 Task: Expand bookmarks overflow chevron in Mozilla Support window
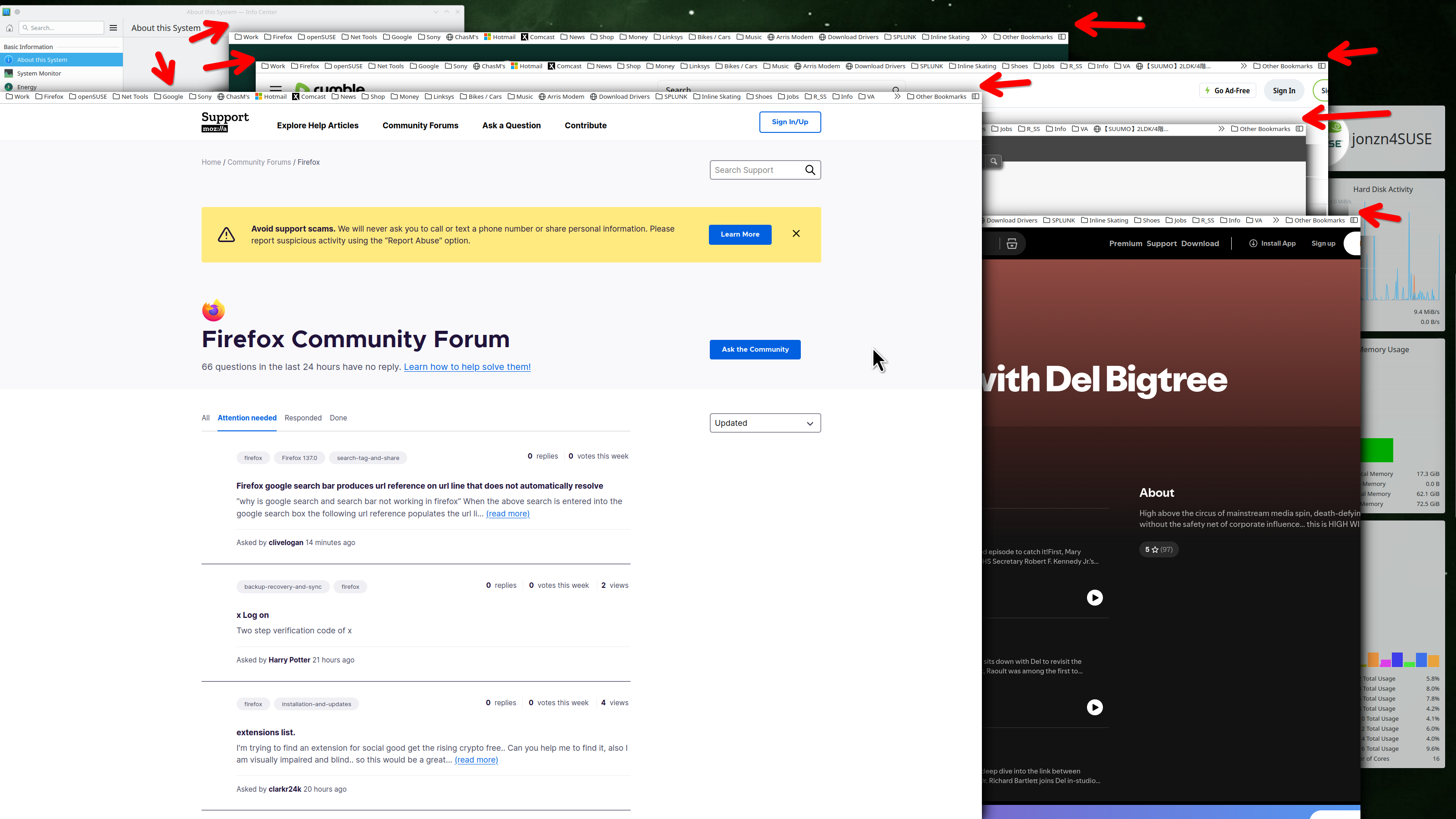(x=897, y=96)
